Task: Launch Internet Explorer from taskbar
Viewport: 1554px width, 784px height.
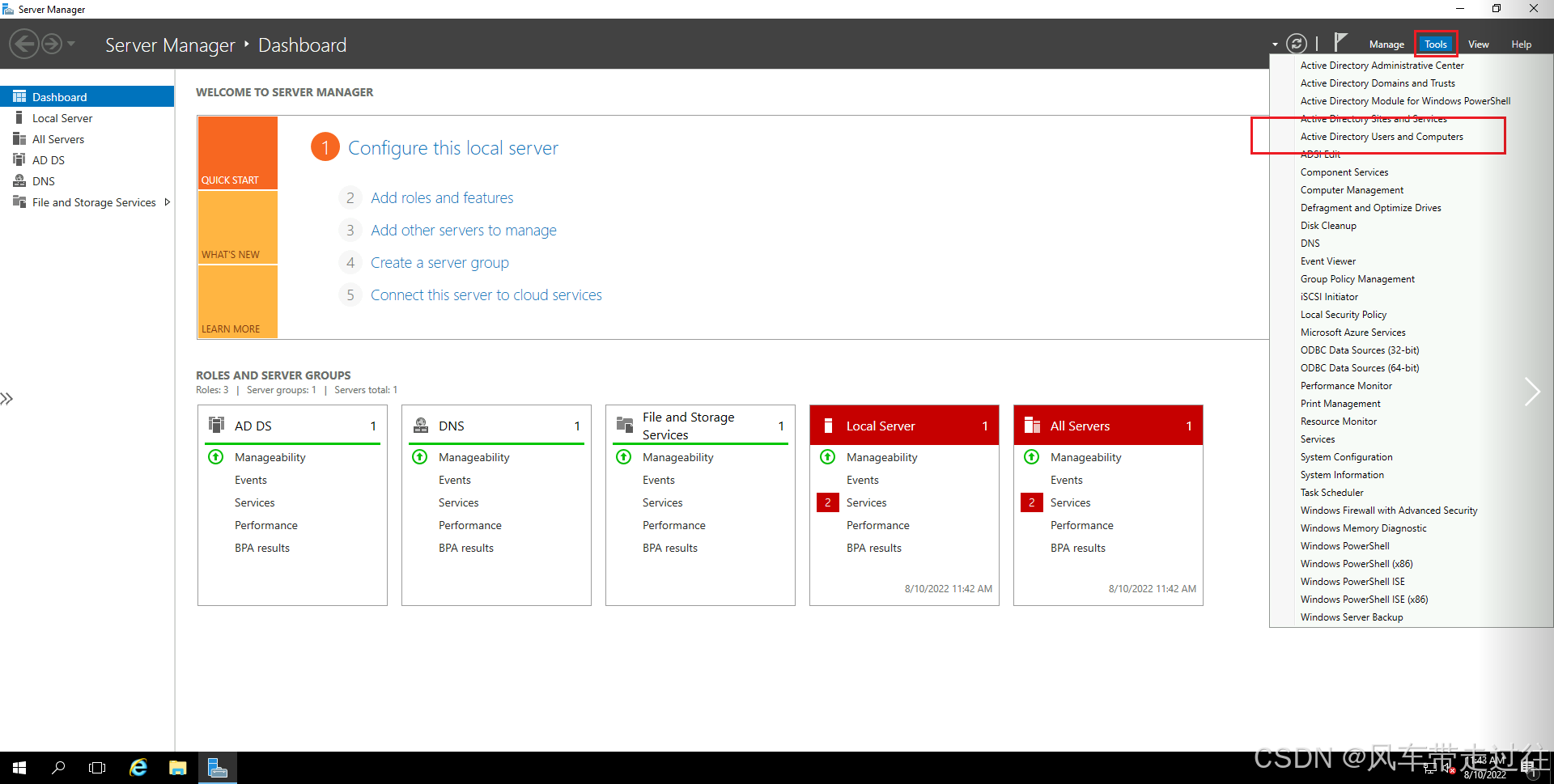Action: tap(138, 768)
